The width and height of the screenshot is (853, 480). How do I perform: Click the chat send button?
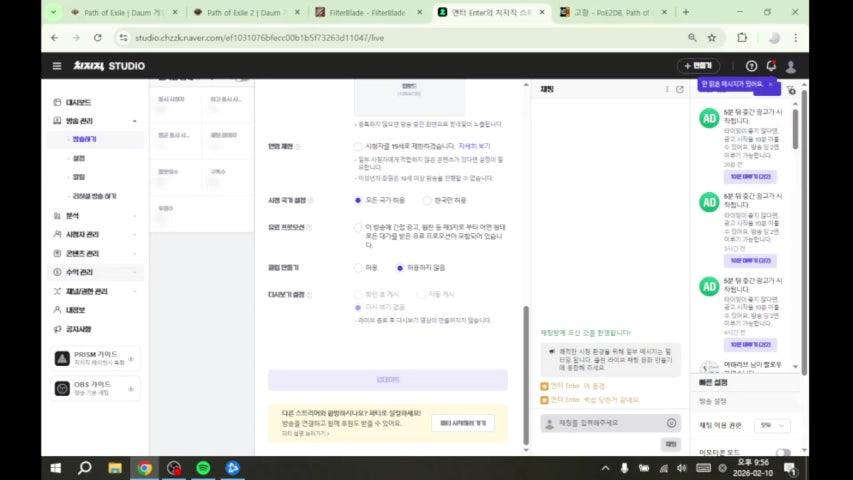coord(671,444)
